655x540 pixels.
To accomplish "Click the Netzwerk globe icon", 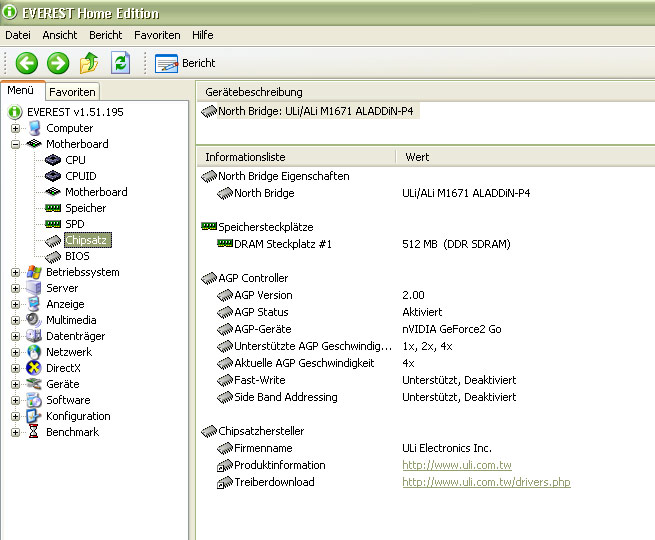I will click(x=34, y=352).
